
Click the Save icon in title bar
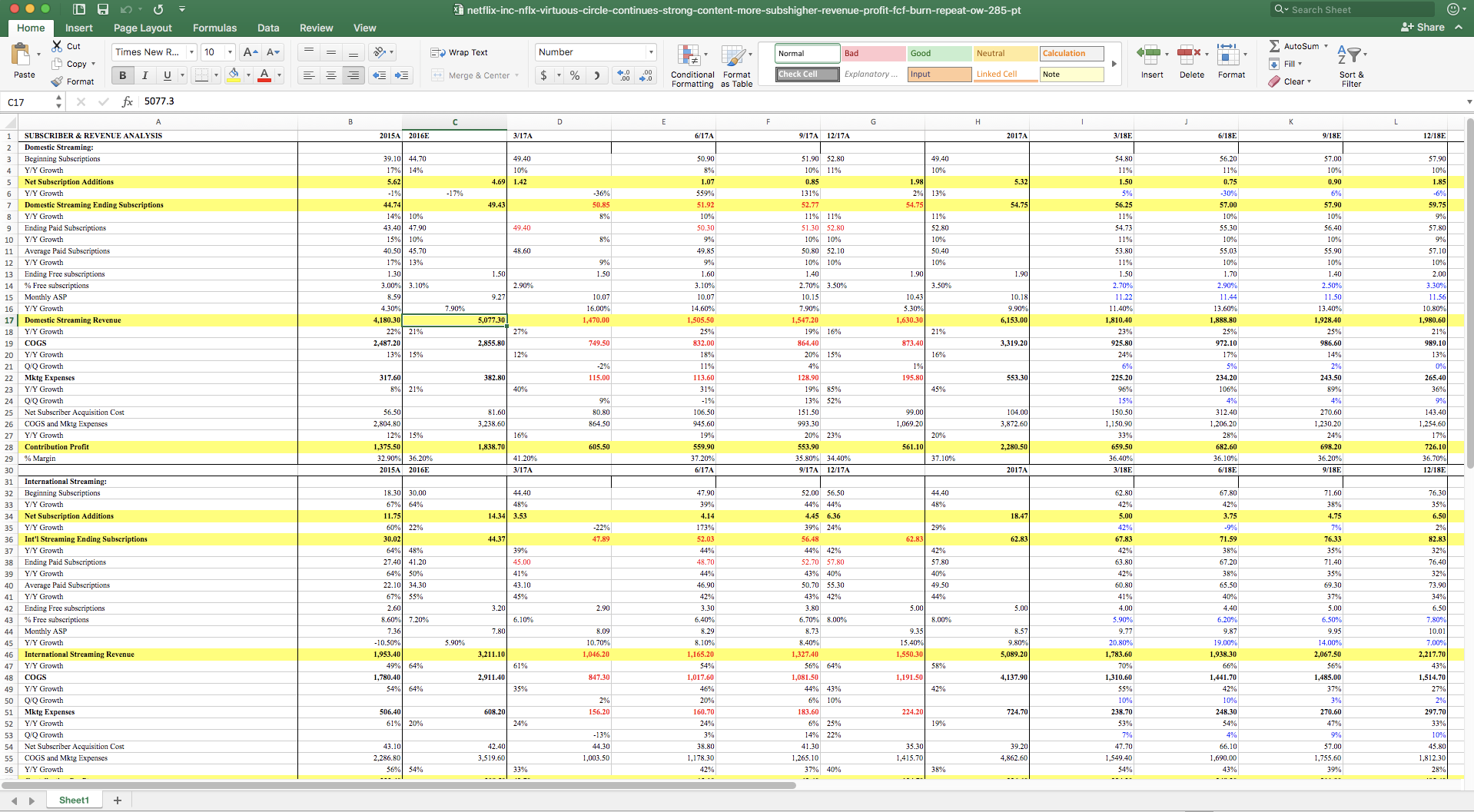[103, 9]
